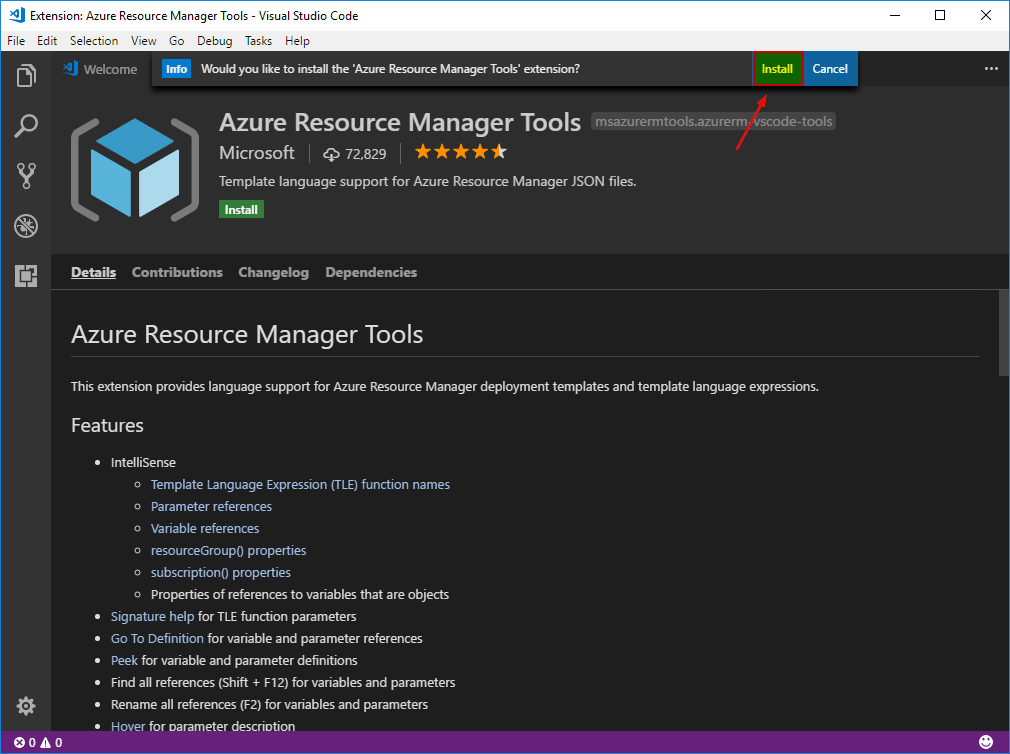Click the download count cloud icon
1010x754 pixels.
click(x=331, y=154)
